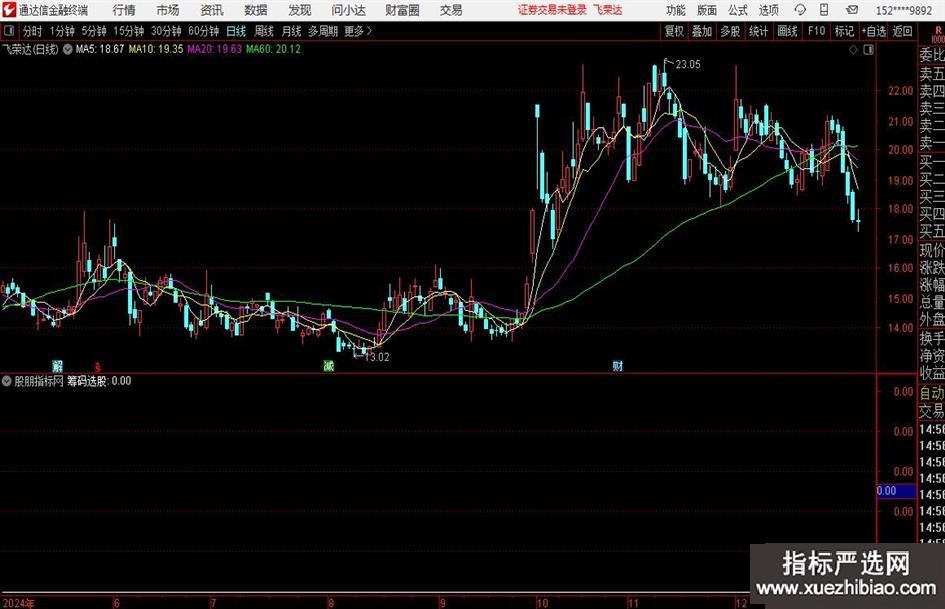945x609 pixels.
Task: Click the MA20: 19.63 label
Action: click(x=215, y=49)
